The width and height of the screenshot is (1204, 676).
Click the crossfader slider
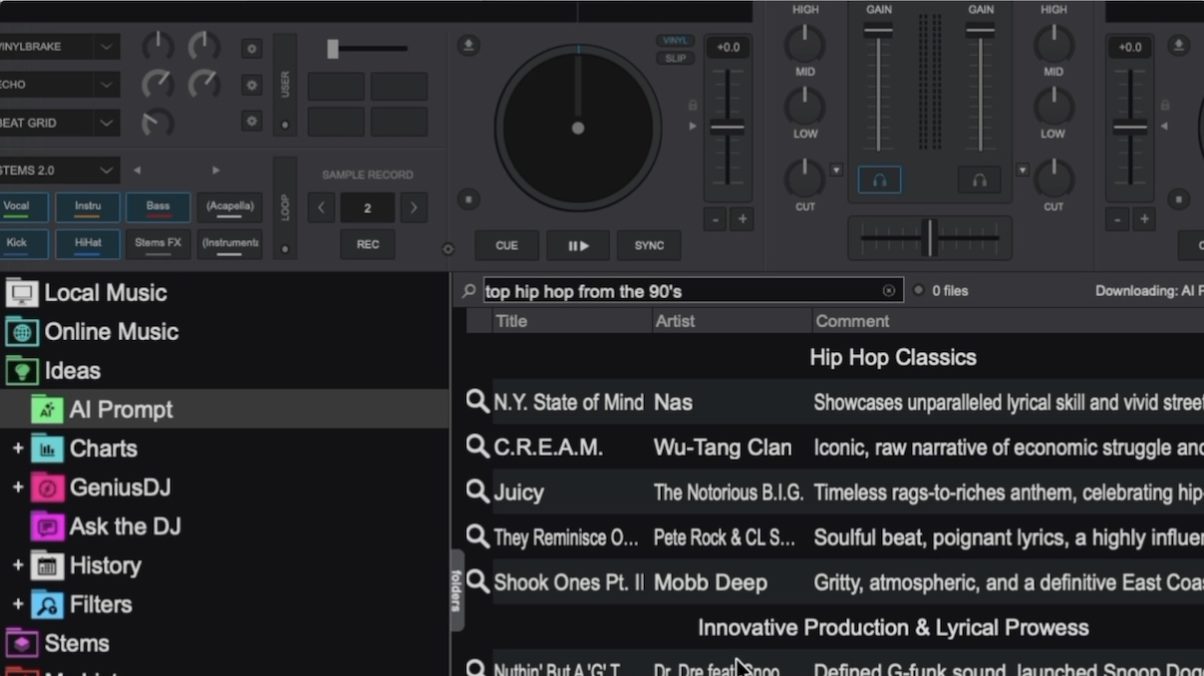(x=930, y=238)
